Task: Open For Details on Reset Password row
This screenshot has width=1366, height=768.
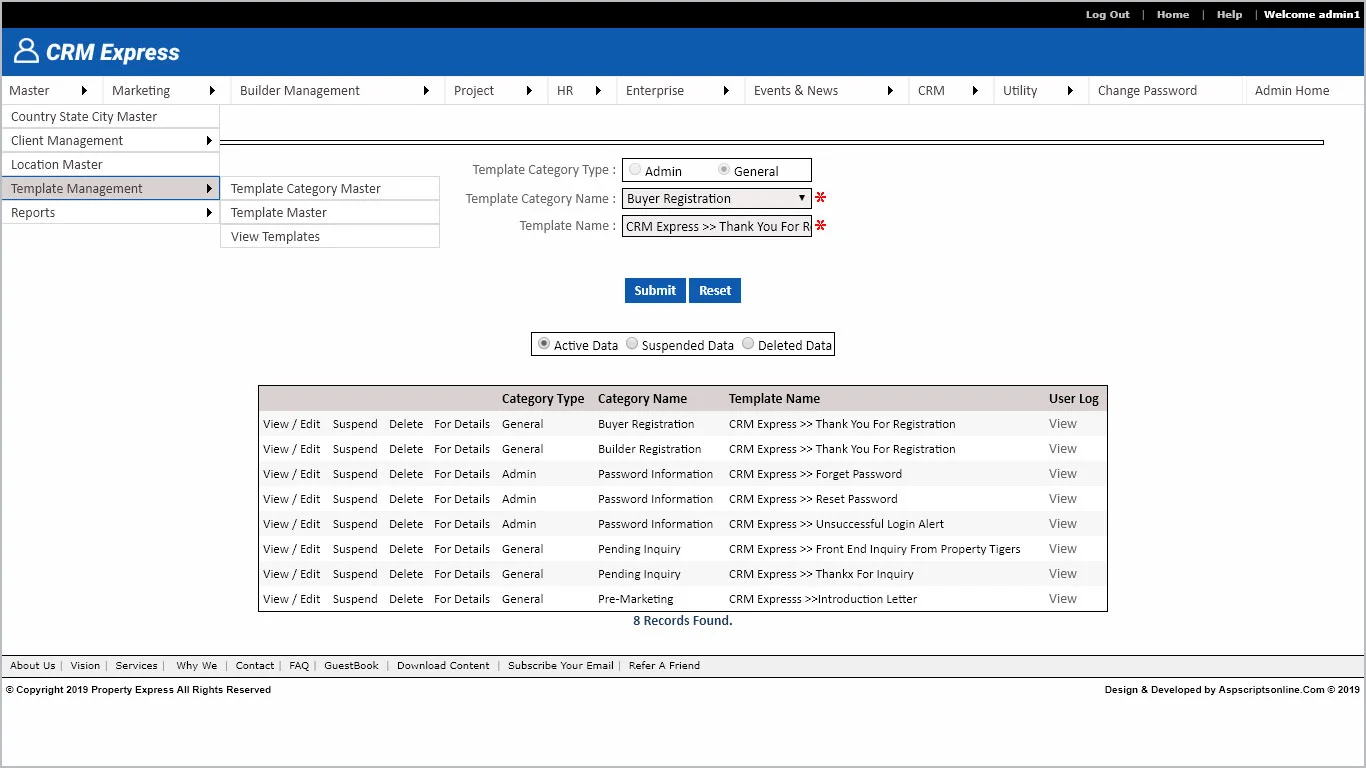Action: coord(462,499)
